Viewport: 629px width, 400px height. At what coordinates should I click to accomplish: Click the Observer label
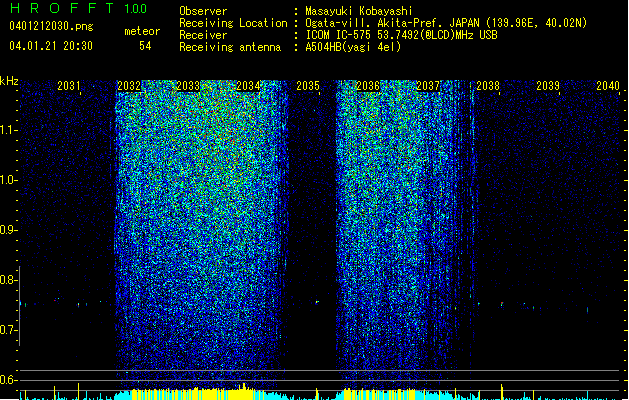point(203,11)
